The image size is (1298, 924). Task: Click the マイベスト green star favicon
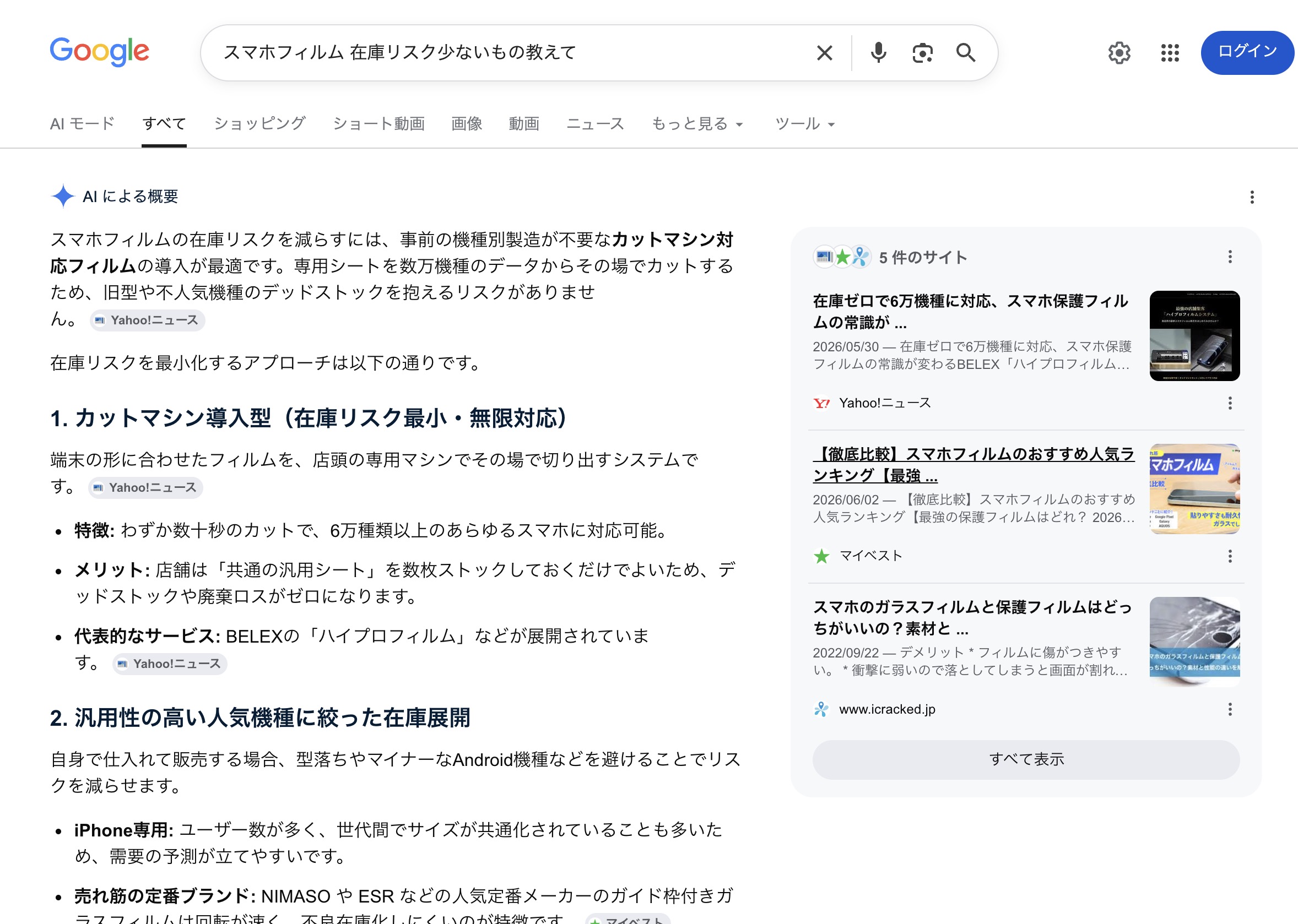(821, 556)
